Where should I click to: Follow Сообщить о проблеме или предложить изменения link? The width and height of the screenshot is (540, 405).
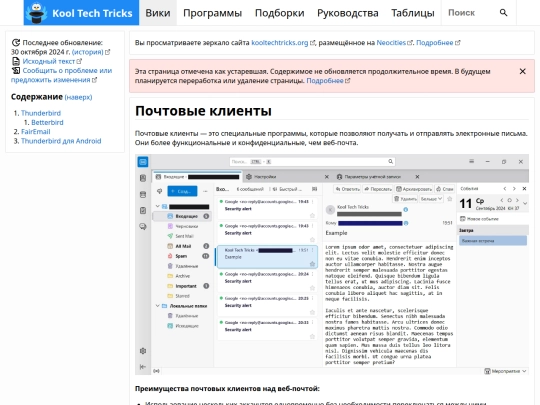coord(61,75)
